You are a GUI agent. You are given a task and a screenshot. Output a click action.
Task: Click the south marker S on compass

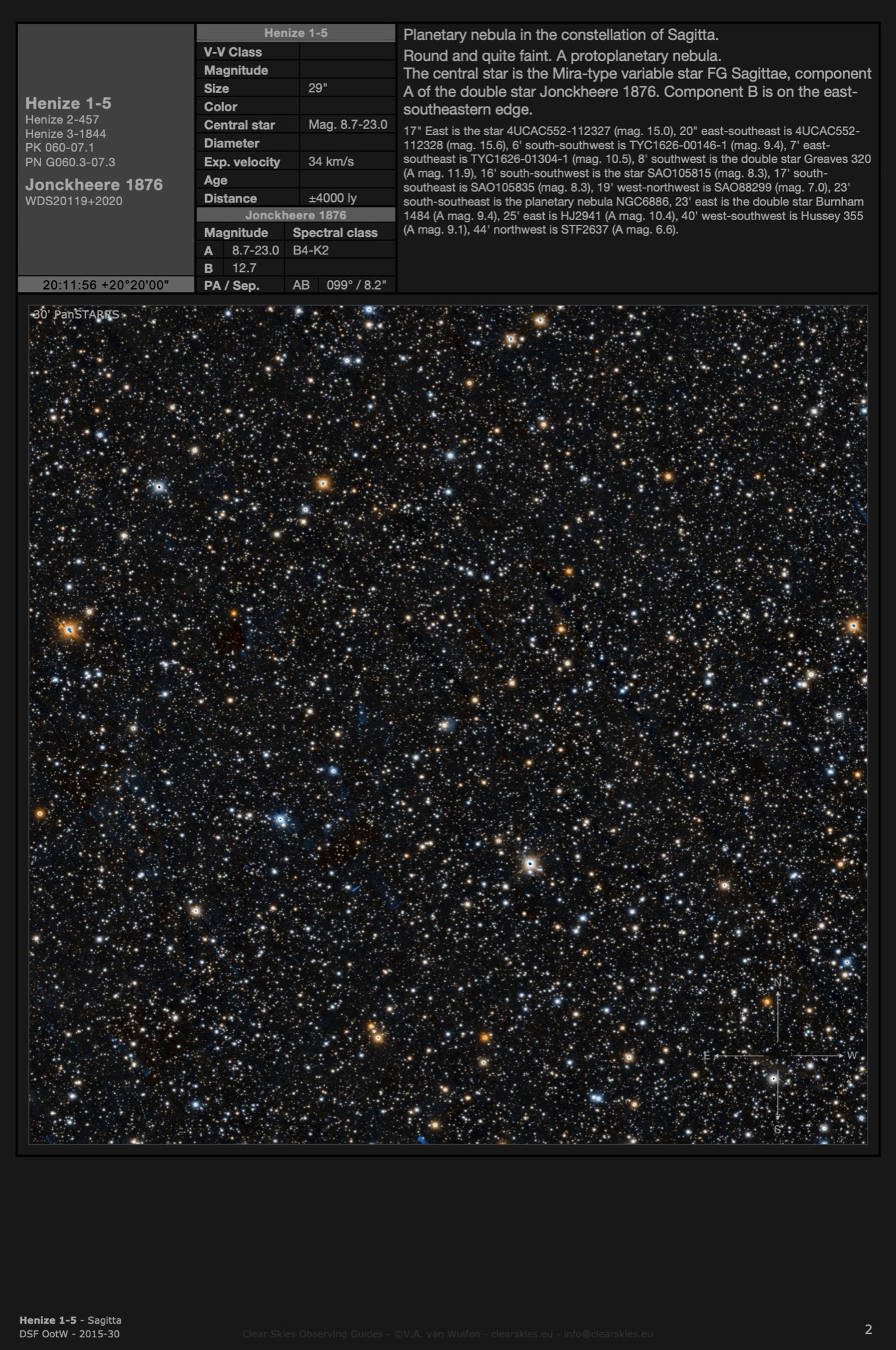(777, 1129)
